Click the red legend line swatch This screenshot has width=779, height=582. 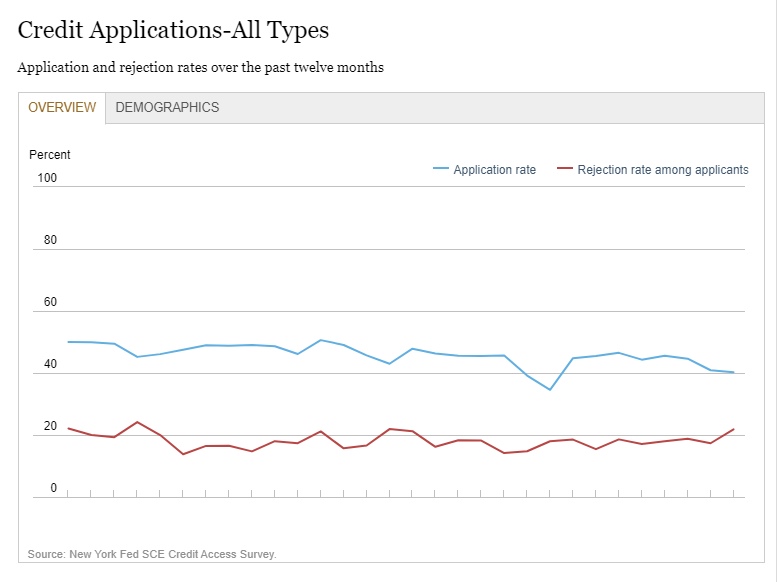pos(564,170)
